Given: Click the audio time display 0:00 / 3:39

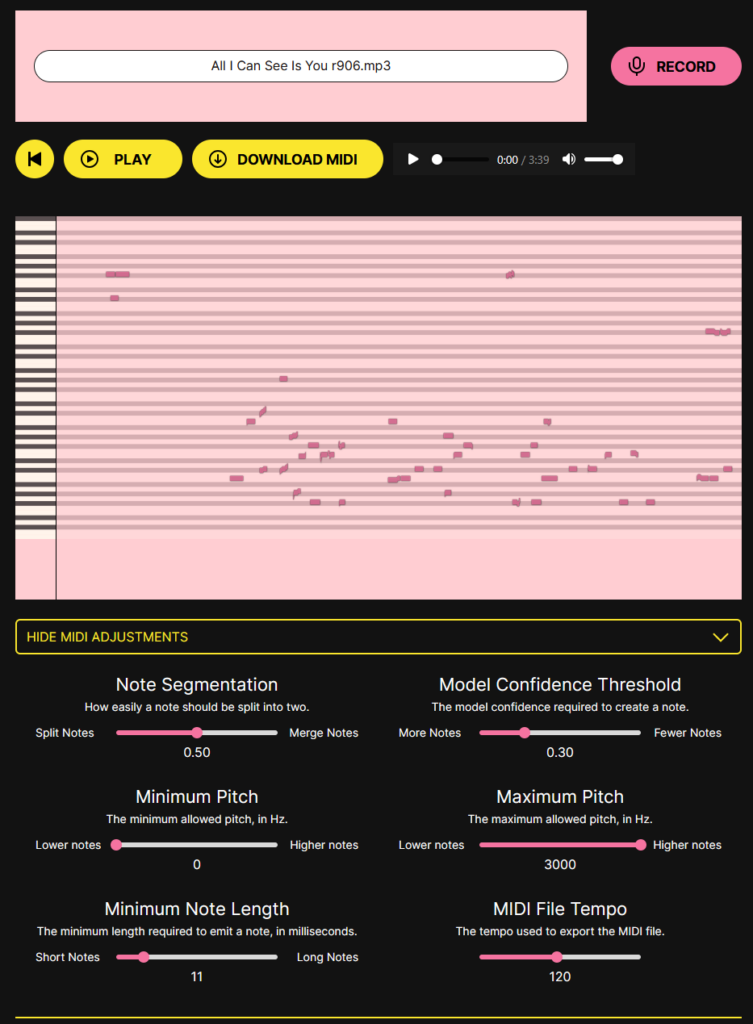Looking at the screenshot, I should coord(523,160).
